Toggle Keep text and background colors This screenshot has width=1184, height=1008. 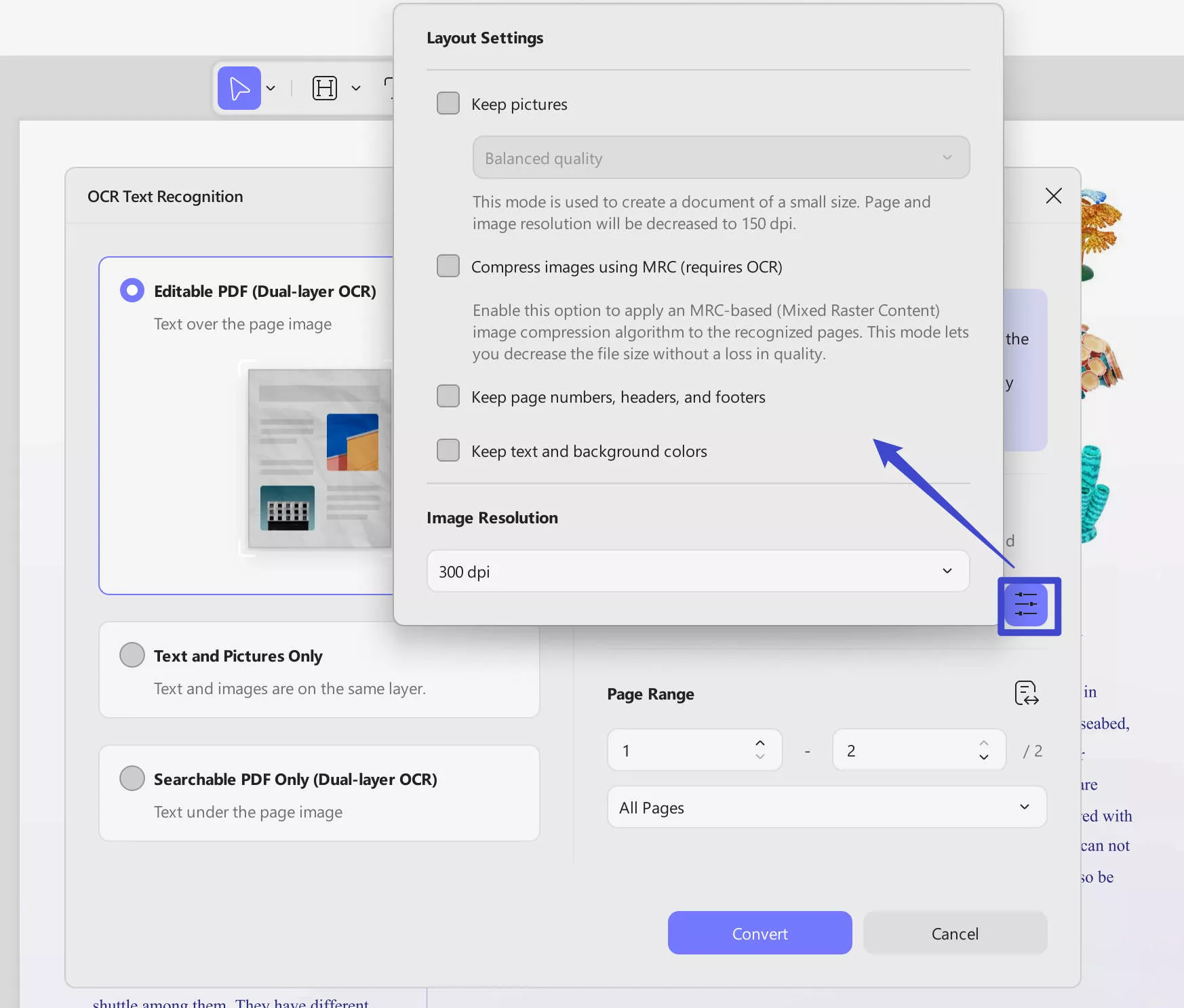click(x=448, y=450)
